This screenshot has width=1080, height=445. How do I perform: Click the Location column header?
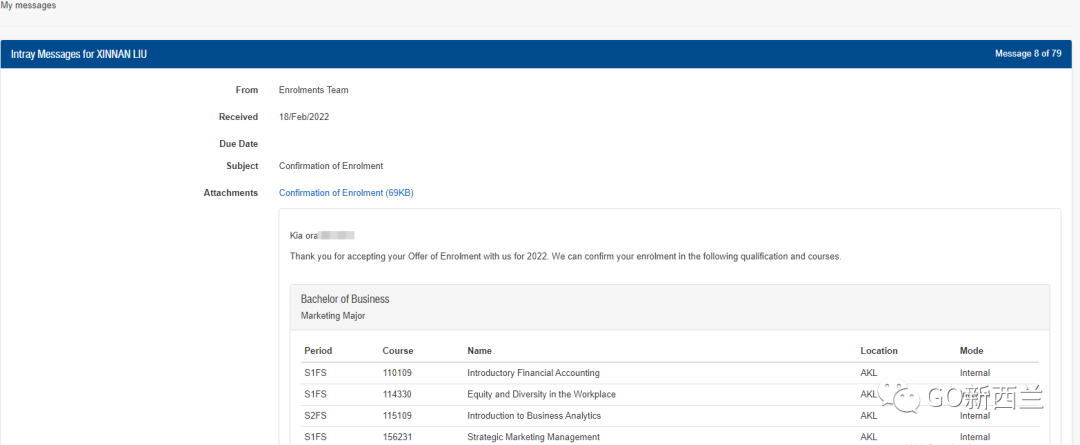[x=879, y=351]
